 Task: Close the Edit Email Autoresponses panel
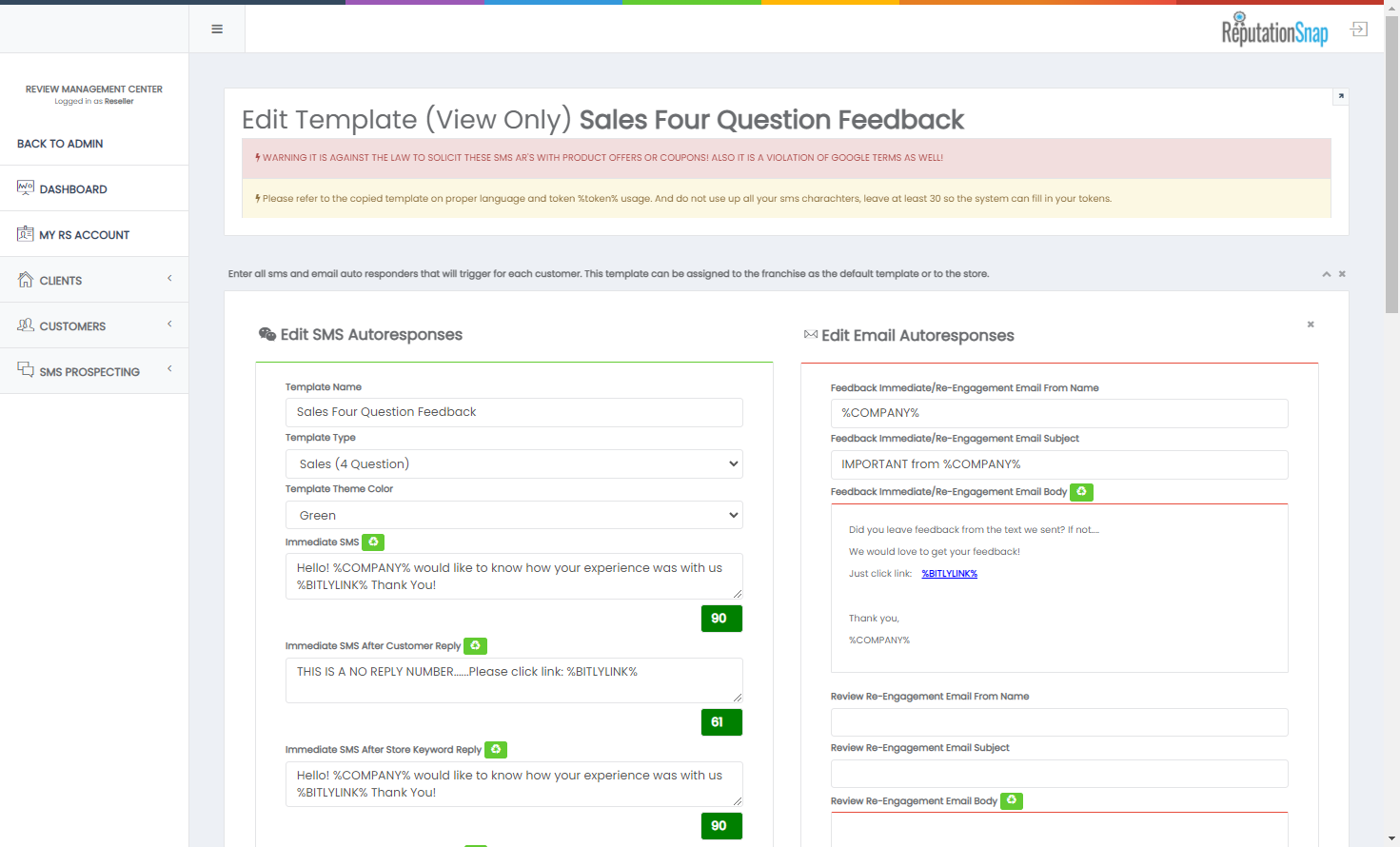[x=1311, y=325]
